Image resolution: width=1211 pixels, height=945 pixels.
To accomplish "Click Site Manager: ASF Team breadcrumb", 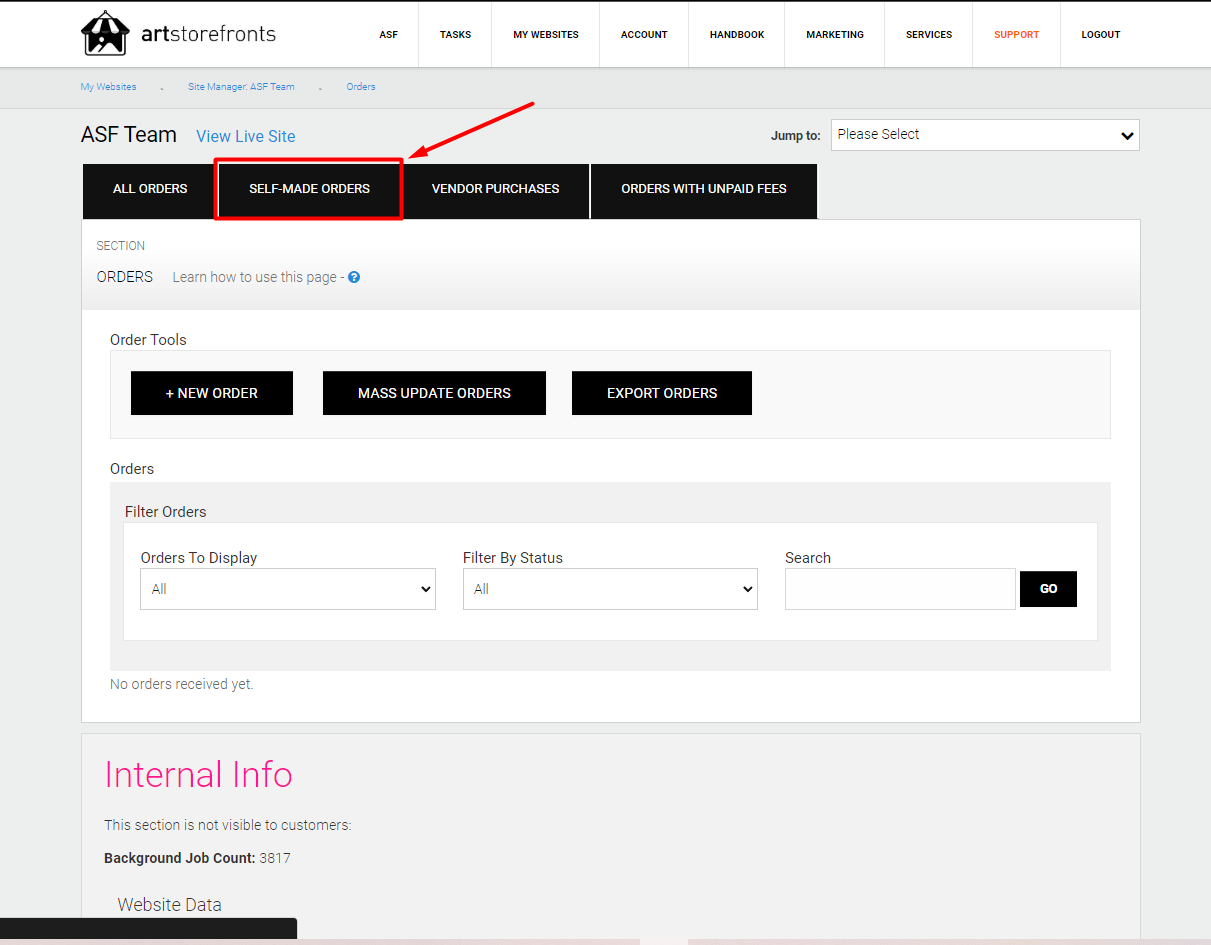I will [241, 87].
